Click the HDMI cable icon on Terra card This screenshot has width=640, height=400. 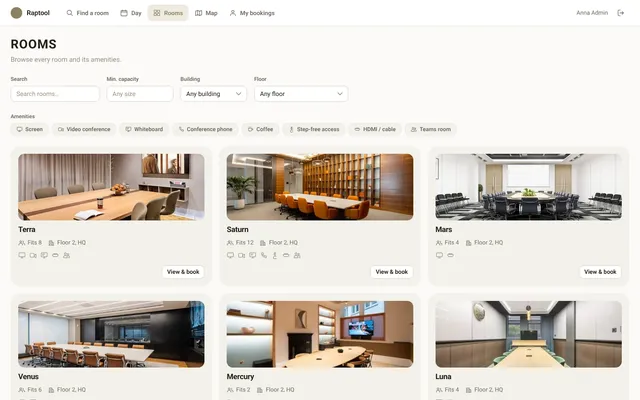tap(55, 256)
